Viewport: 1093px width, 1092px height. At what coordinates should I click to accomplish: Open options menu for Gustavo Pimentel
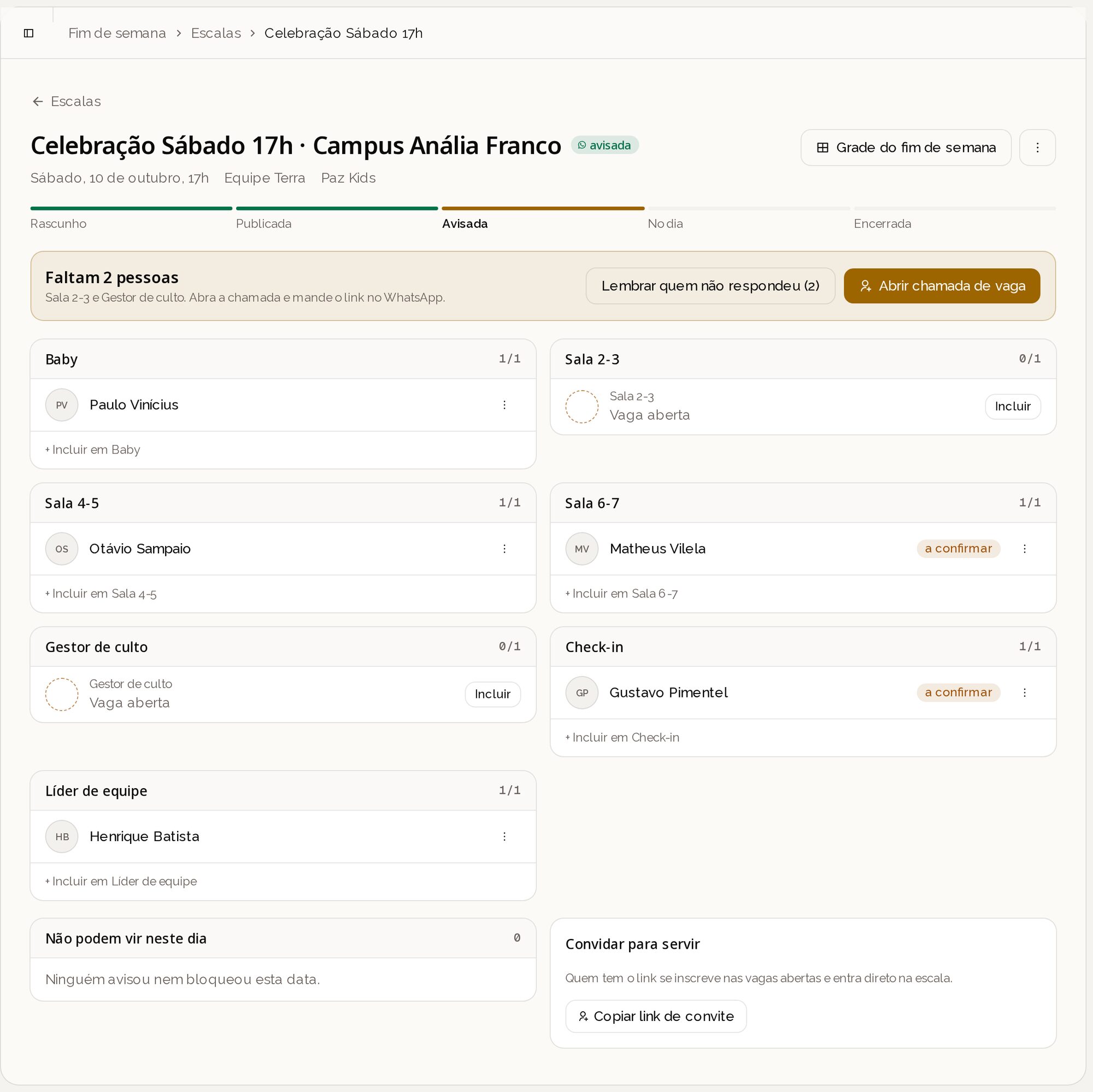click(1024, 692)
